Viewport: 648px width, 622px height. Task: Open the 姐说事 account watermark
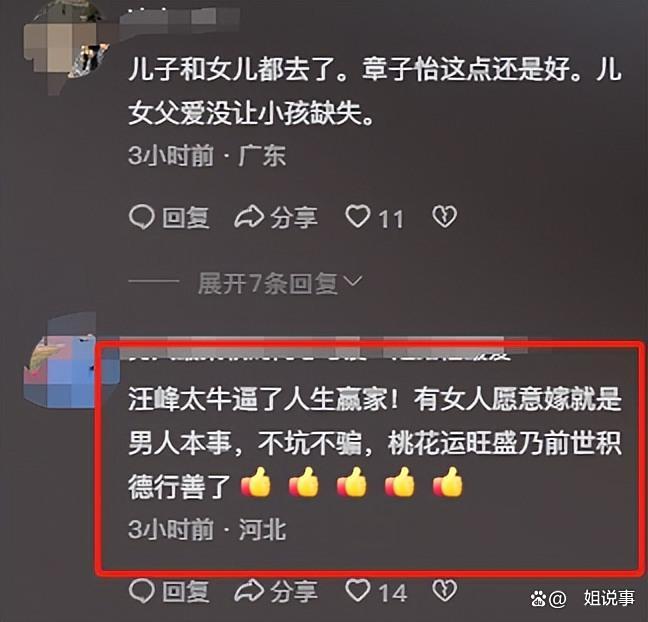click(x=609, y=598)
